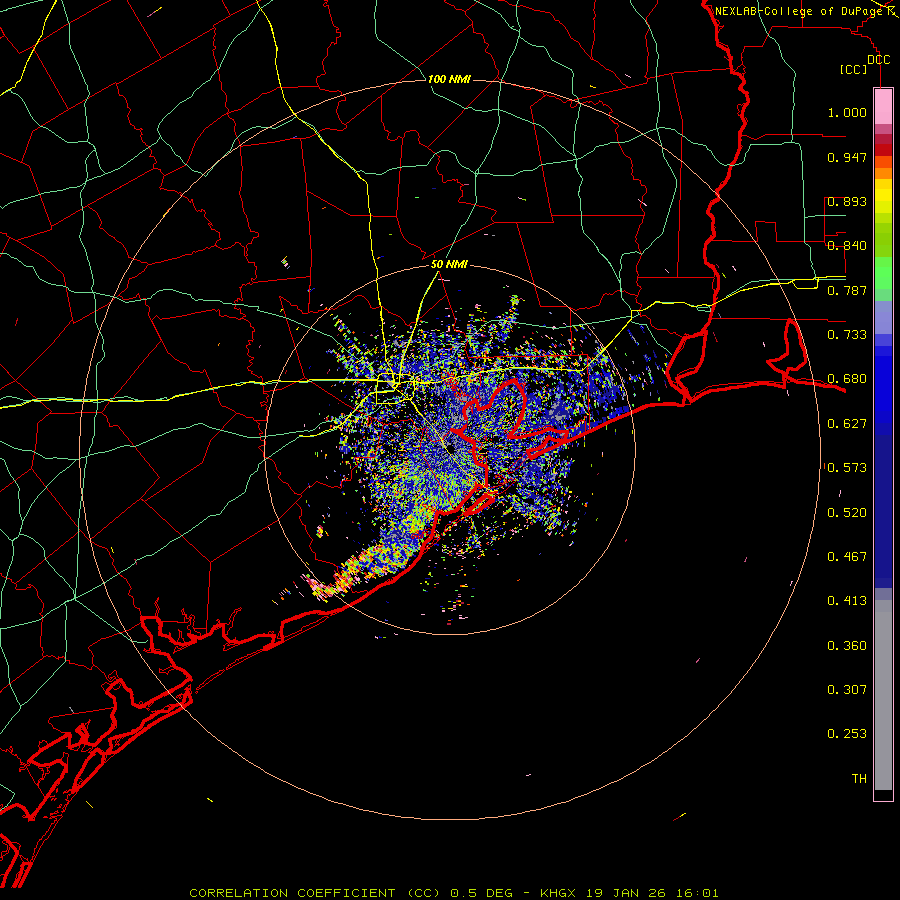Click the 0.360 scale value
The image size is (900, 900).
[847, 646]
